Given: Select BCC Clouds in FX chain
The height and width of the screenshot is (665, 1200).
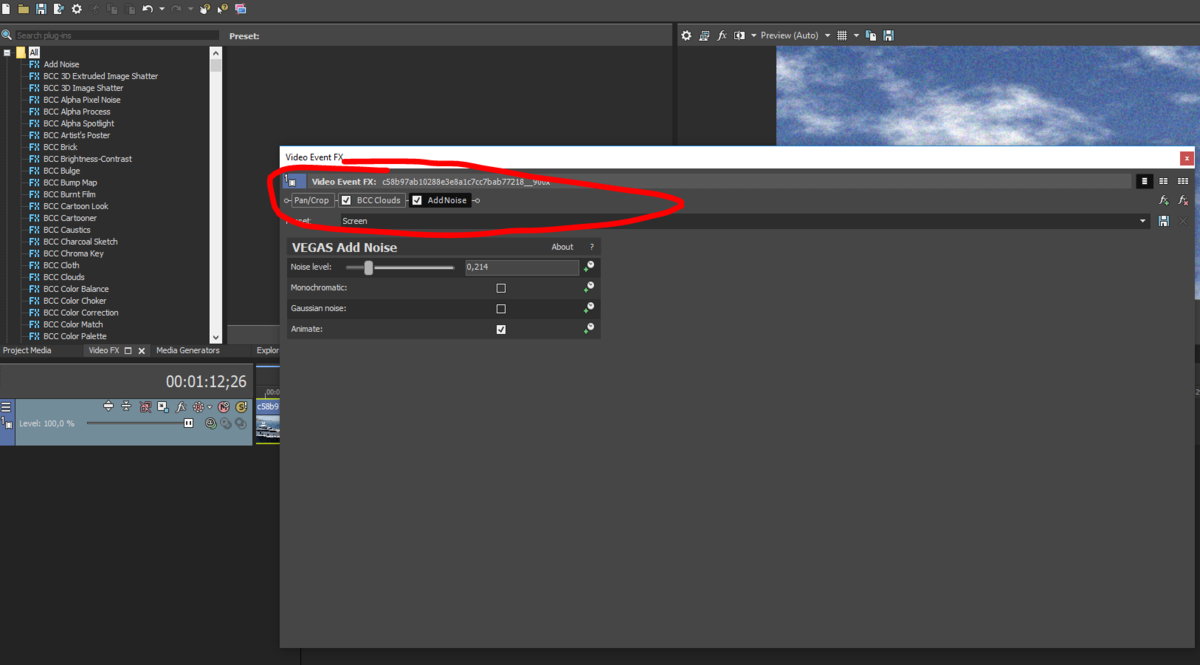Looking at the screenshot, I should 379,200.
